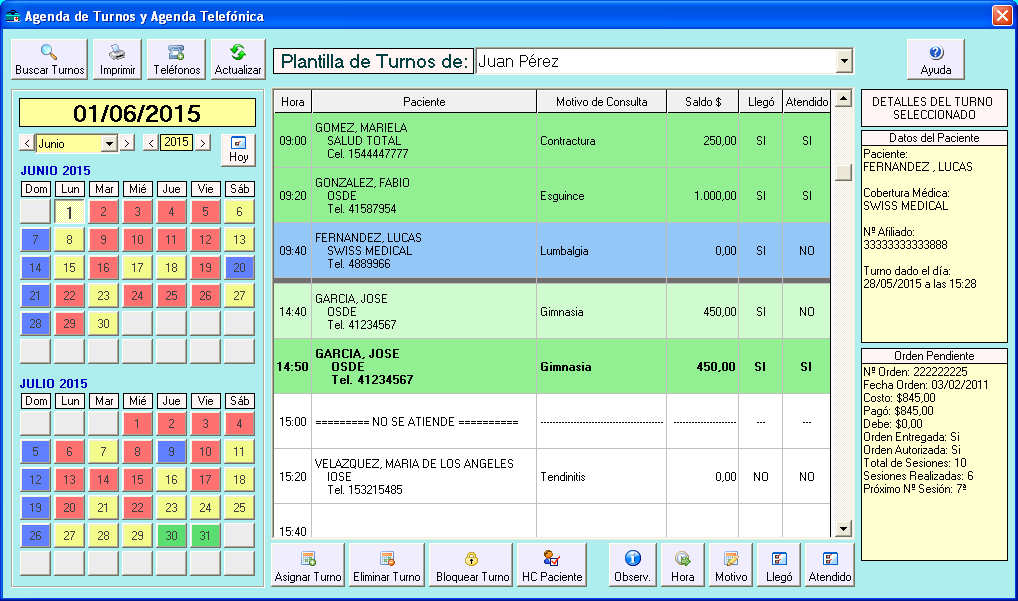
Task: Open HC Paciente clinical history
Action: pos(551,566)
